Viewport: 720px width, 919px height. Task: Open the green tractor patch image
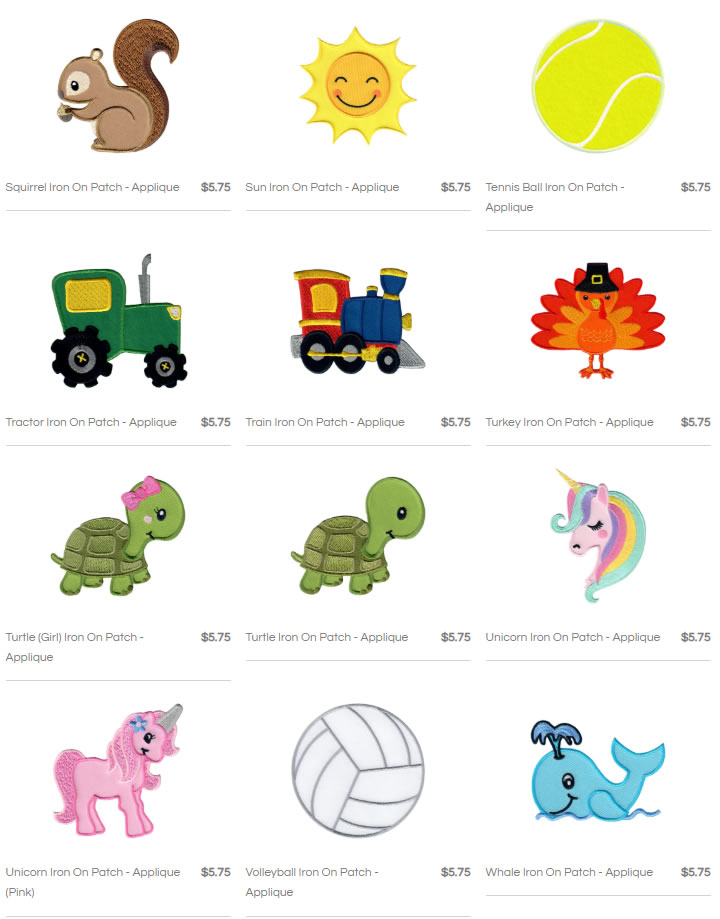coord(119,321)
